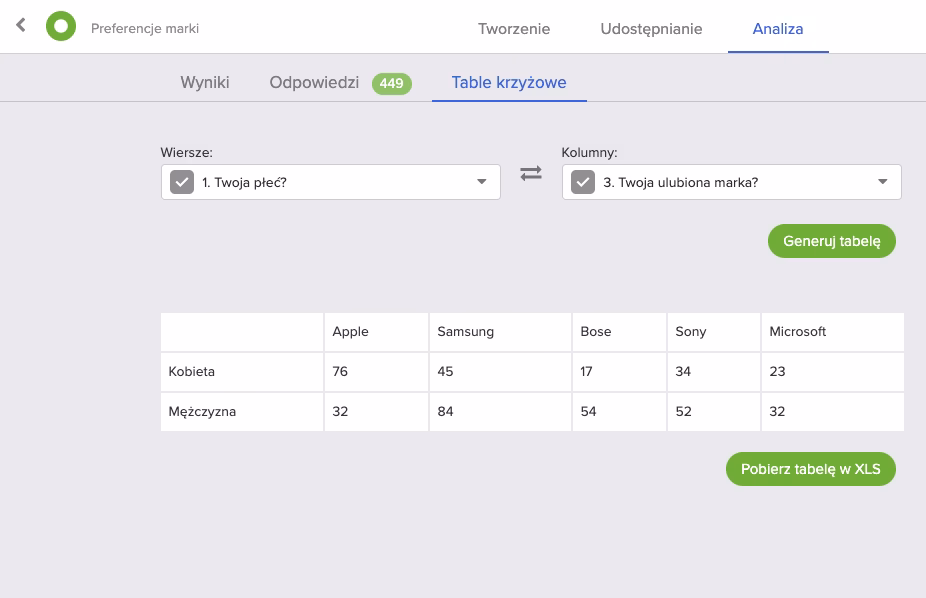
Task: Toggle checkbox for Twoja płeć question
Action: (182, 182)
